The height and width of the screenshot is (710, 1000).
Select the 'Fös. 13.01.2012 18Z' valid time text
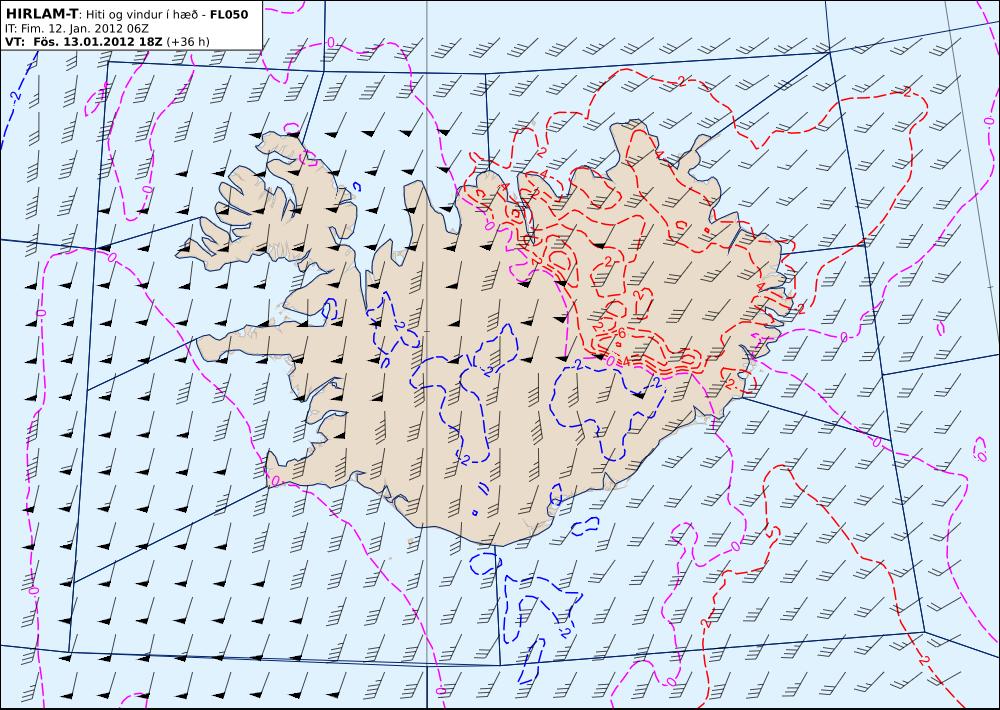click(98, 42)
